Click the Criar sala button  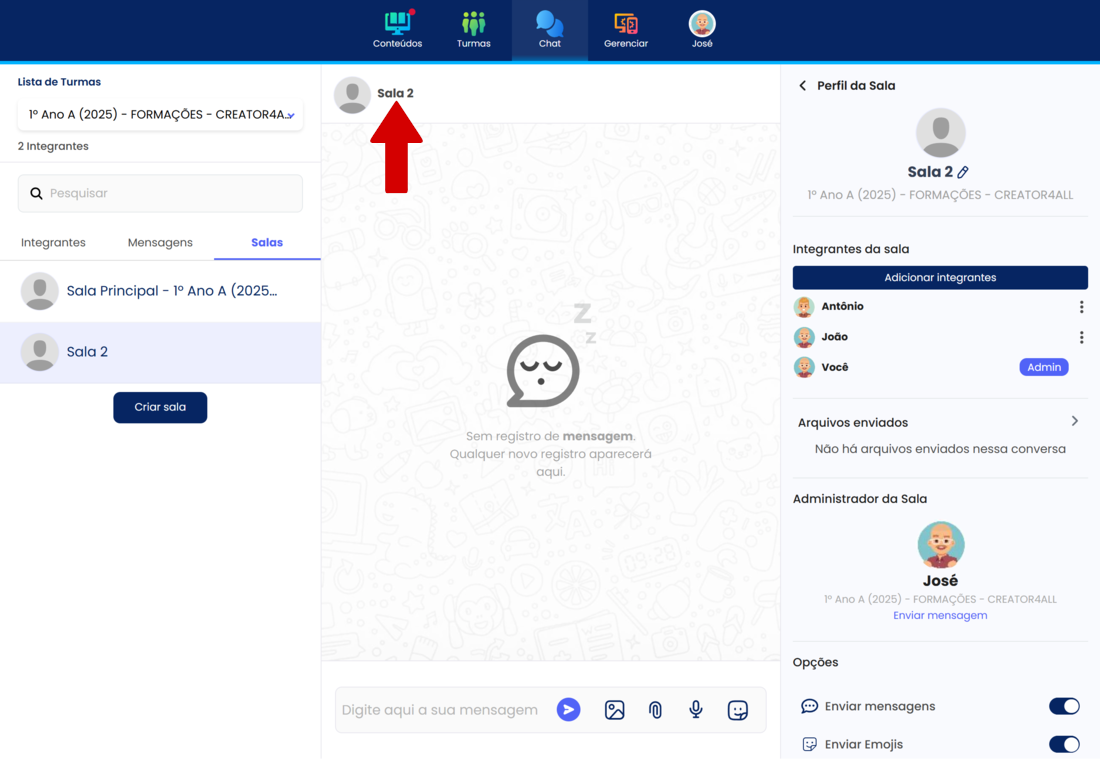160,408
